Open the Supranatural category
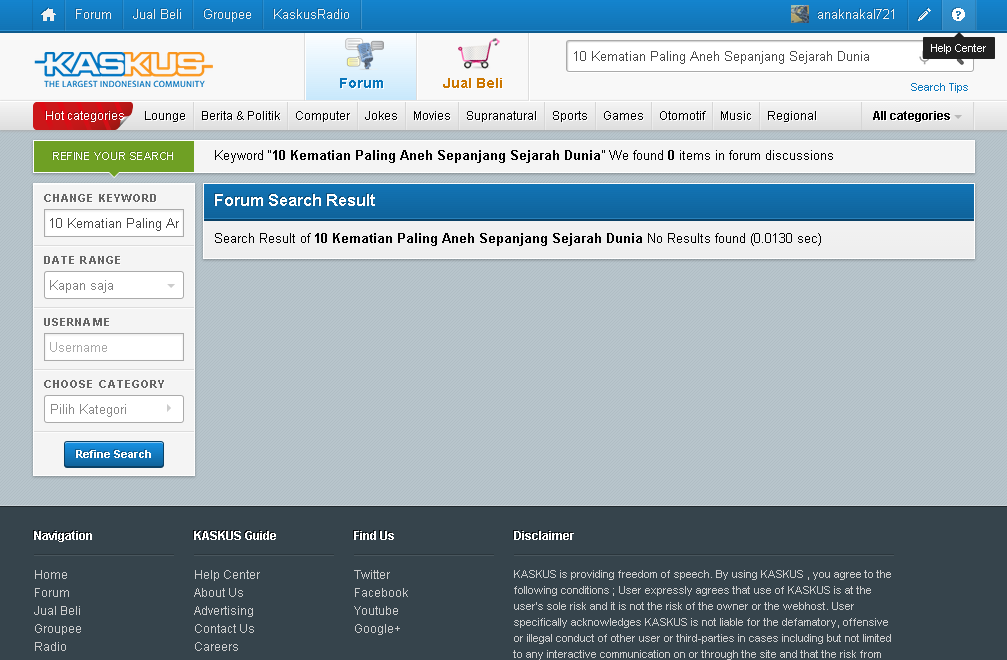The image size is (1007, 660). (502, 116)
